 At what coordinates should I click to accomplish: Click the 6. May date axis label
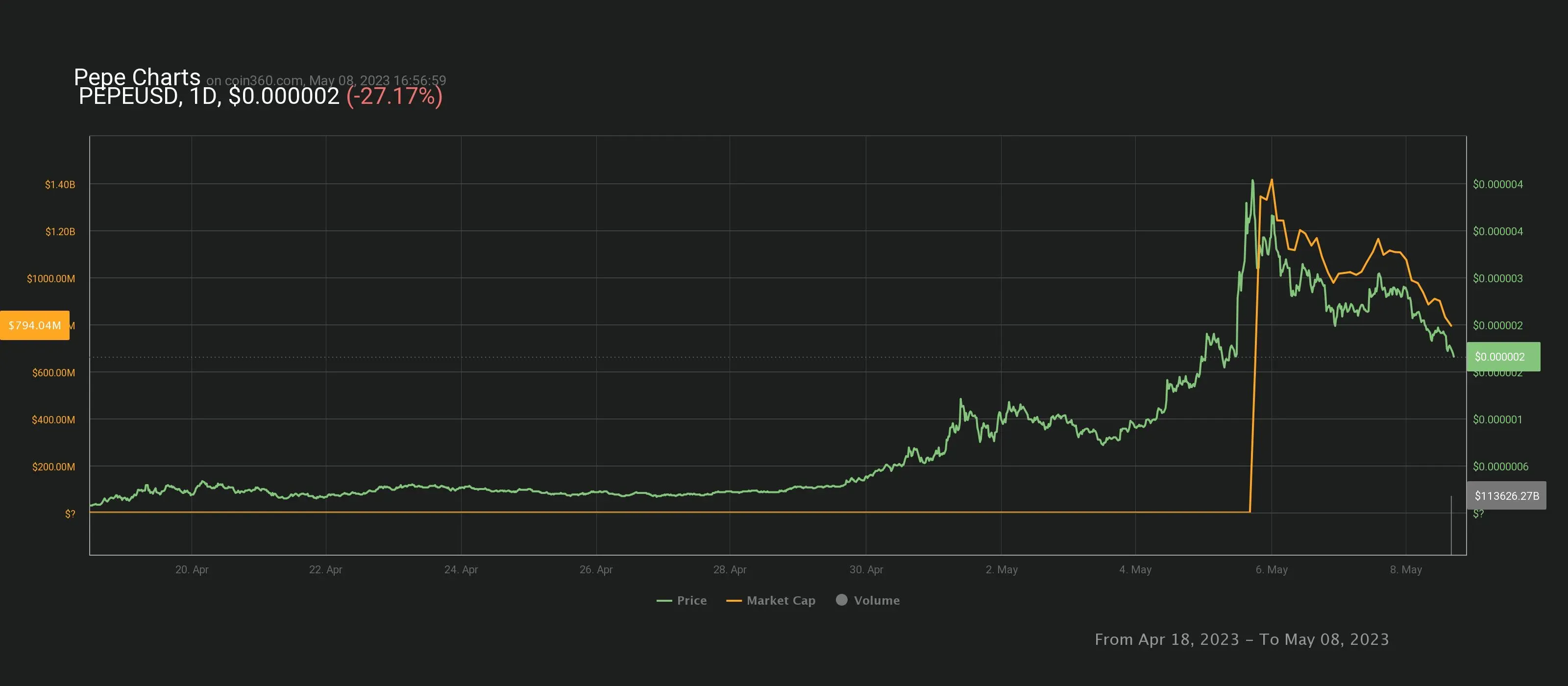point(1271,570)
